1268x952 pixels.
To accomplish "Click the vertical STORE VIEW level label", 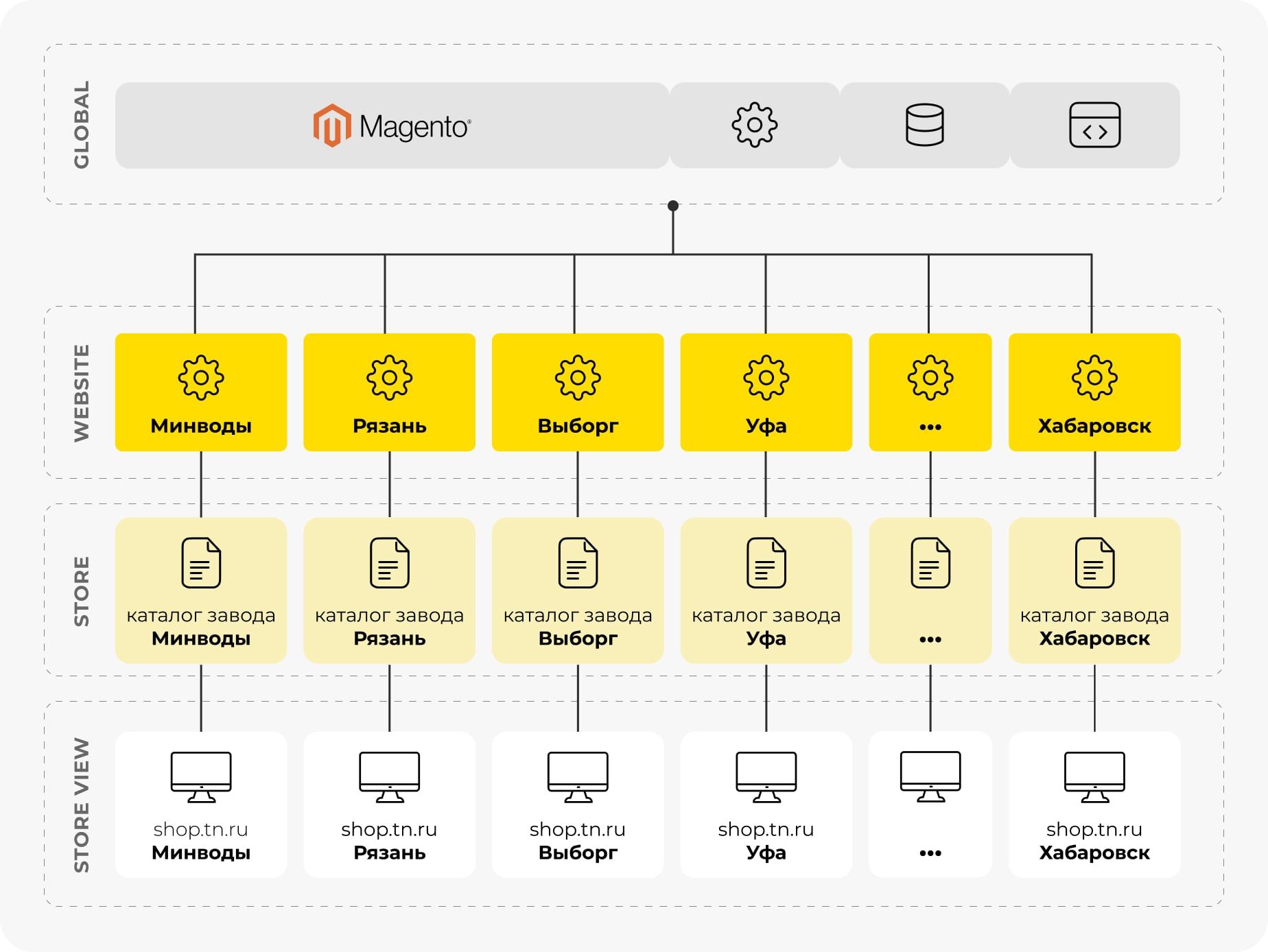I will click(82, 805).
